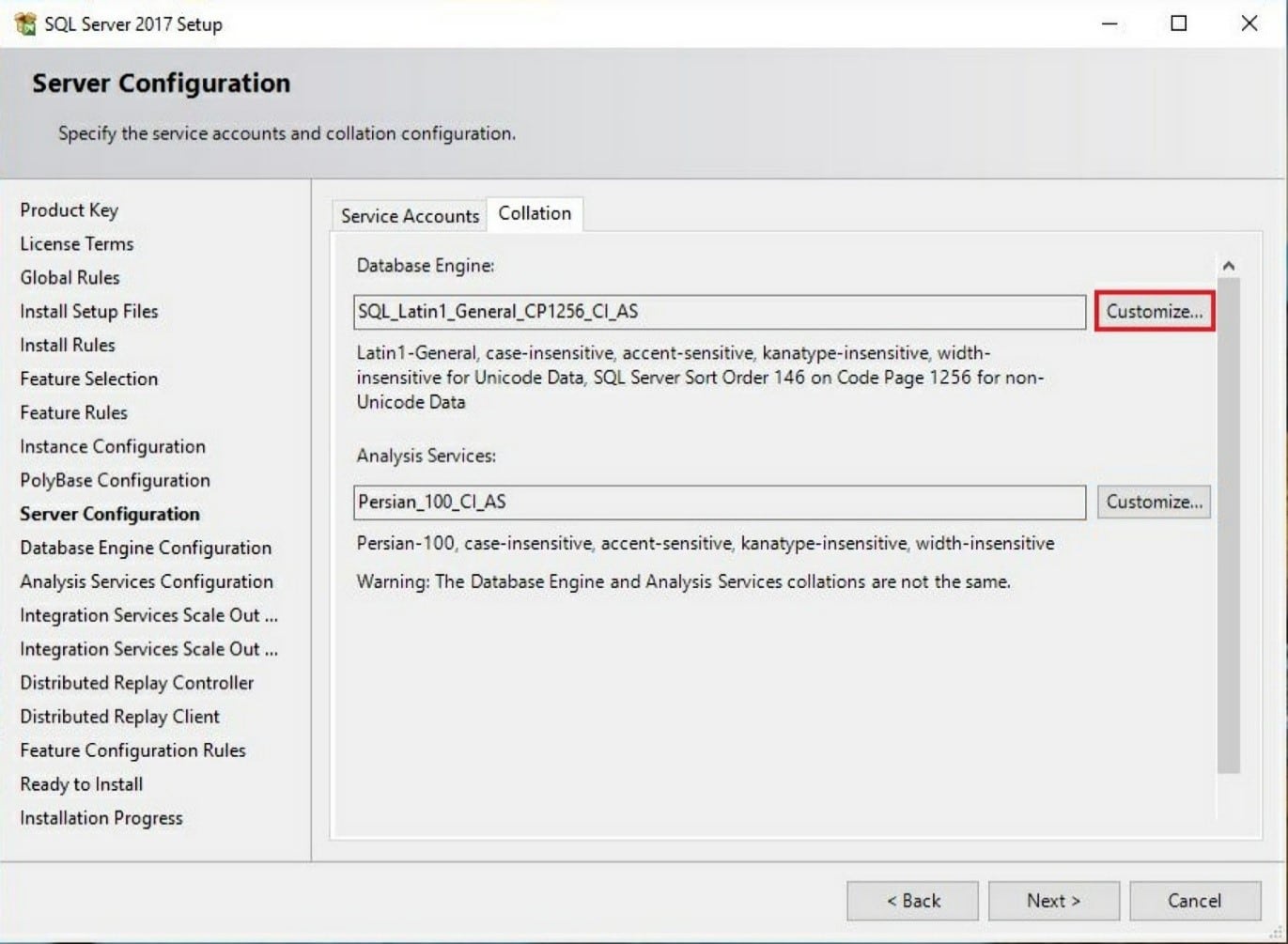
Task: Customize the Database Engine collation
Action: (1154, 311)
